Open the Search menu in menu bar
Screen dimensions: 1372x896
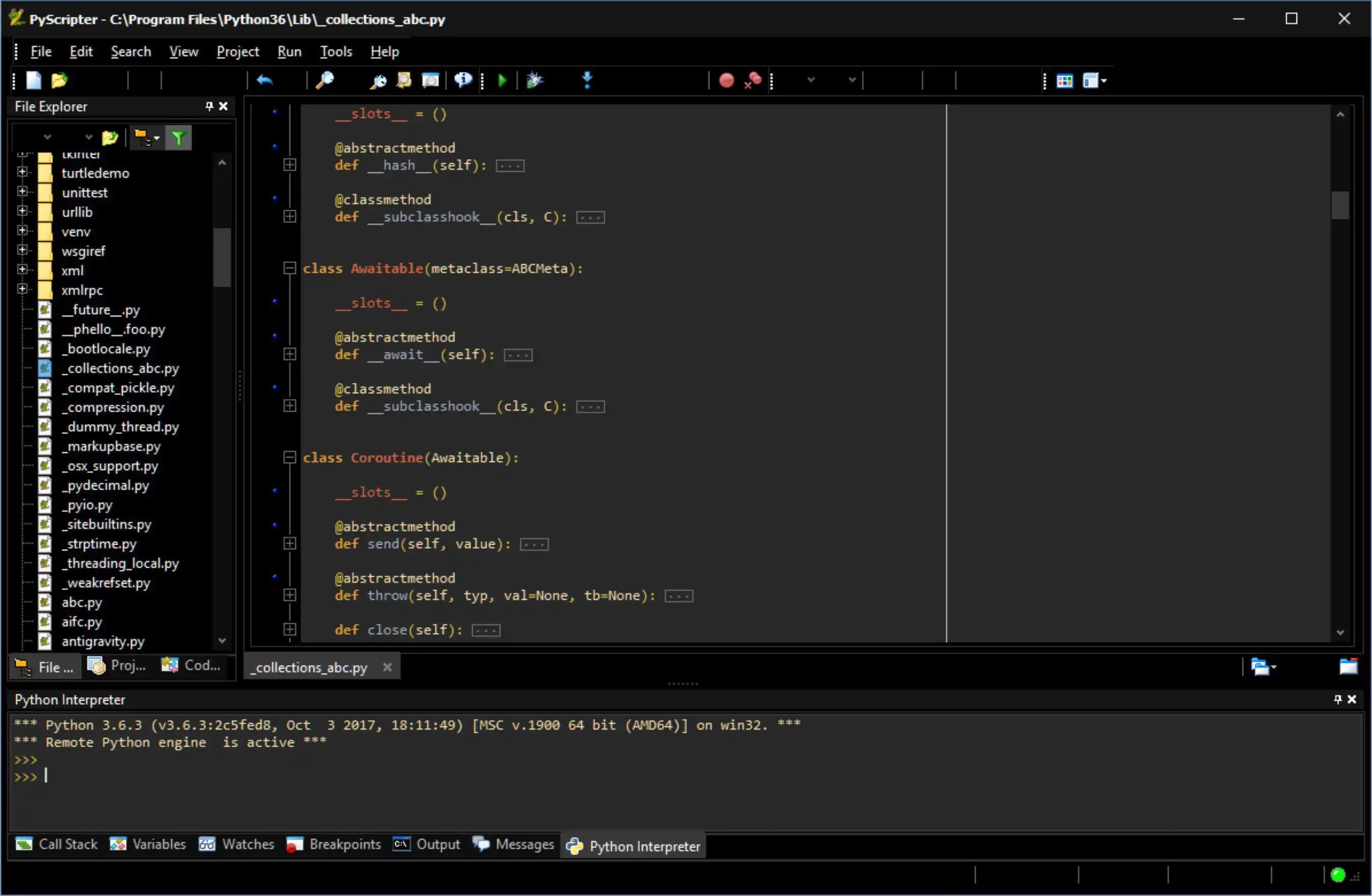pyautogui.click(x=130, y=51)
